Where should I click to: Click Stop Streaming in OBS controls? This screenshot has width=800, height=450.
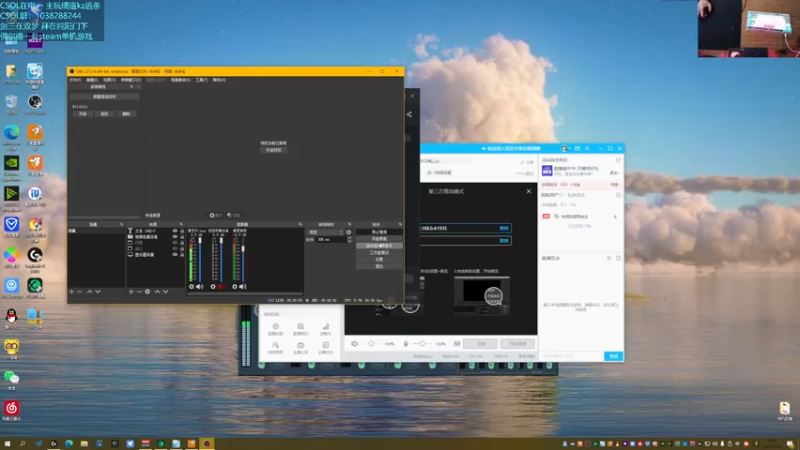tap(379, 232)
